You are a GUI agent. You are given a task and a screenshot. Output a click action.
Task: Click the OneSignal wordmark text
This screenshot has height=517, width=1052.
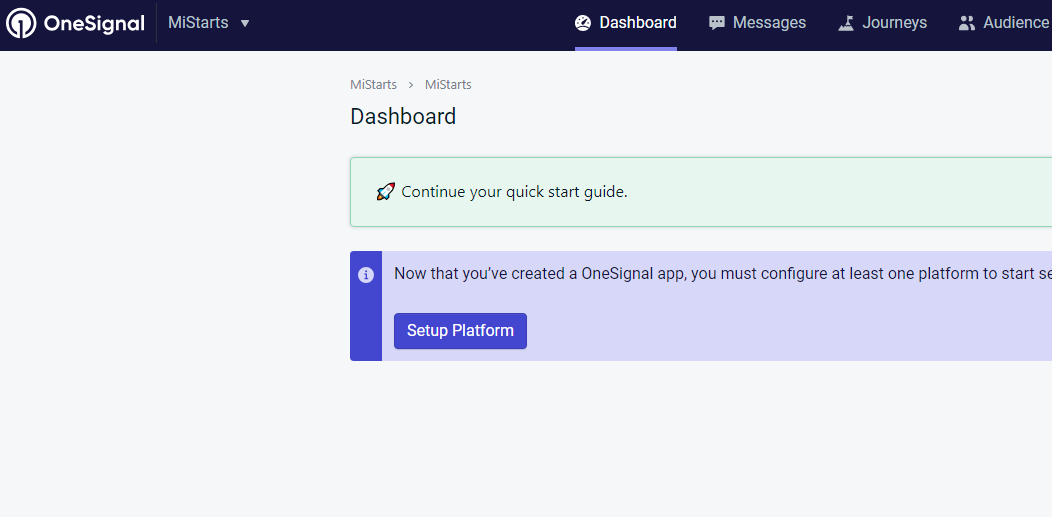click(x=94, y=23)
